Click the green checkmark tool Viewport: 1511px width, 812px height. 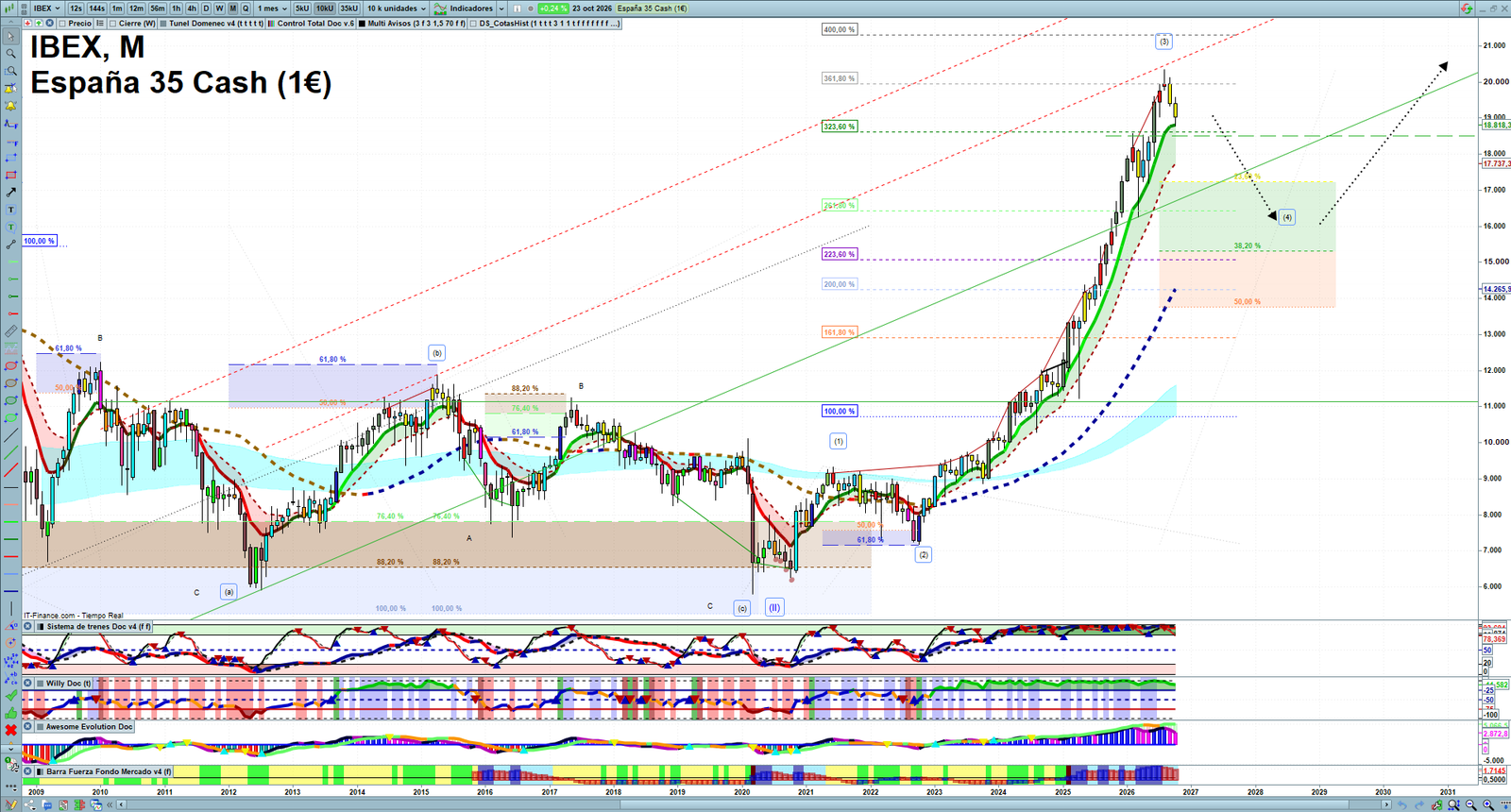[10, 696]
